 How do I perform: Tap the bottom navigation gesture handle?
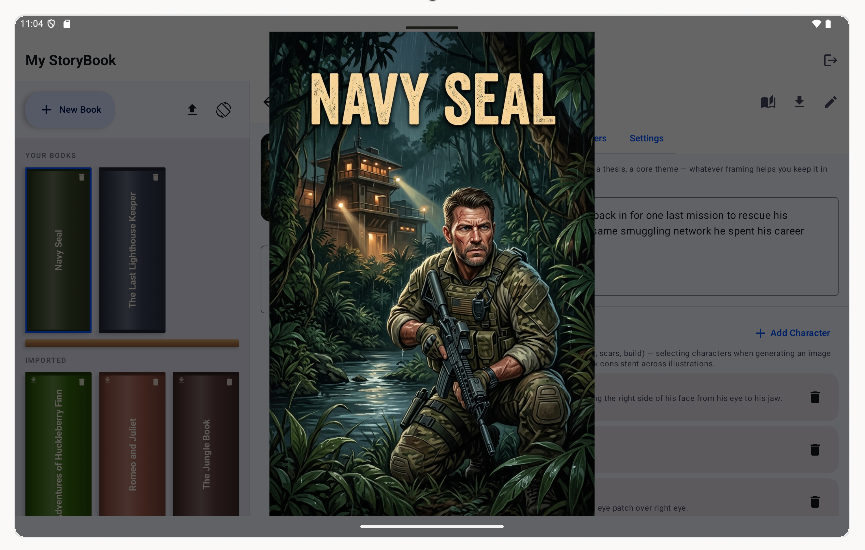(x=432, y=526)
